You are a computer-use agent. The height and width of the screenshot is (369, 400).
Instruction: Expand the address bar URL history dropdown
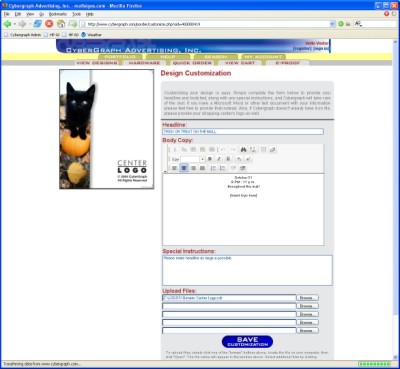tap(332, 24)
